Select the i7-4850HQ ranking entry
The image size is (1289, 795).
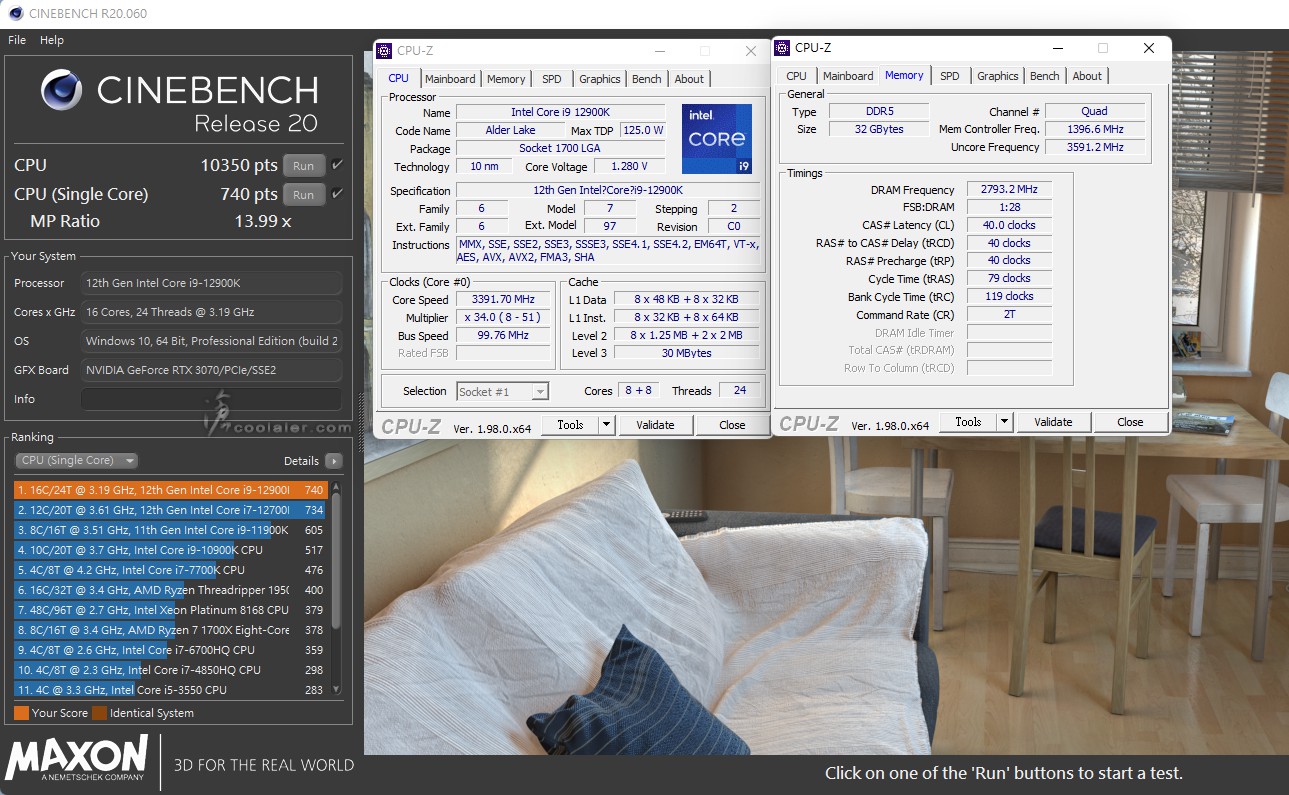click(x=171, y=670)
